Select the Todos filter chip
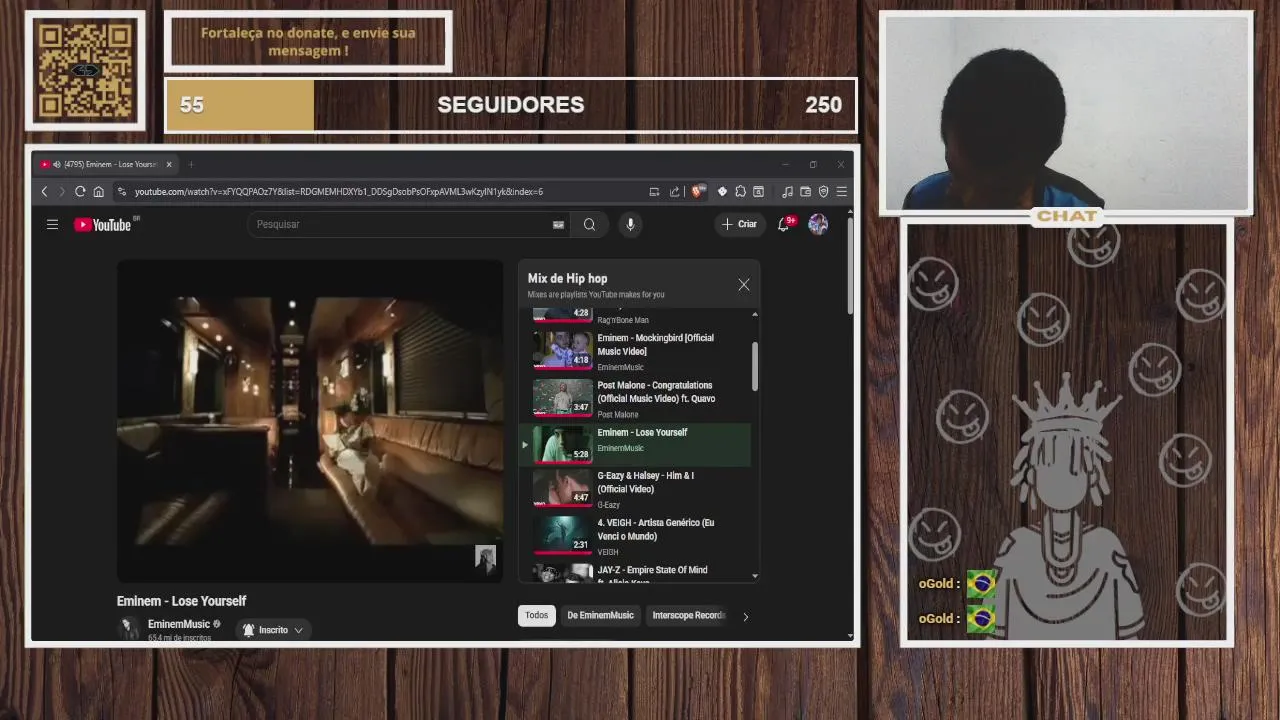 point(537,615)
